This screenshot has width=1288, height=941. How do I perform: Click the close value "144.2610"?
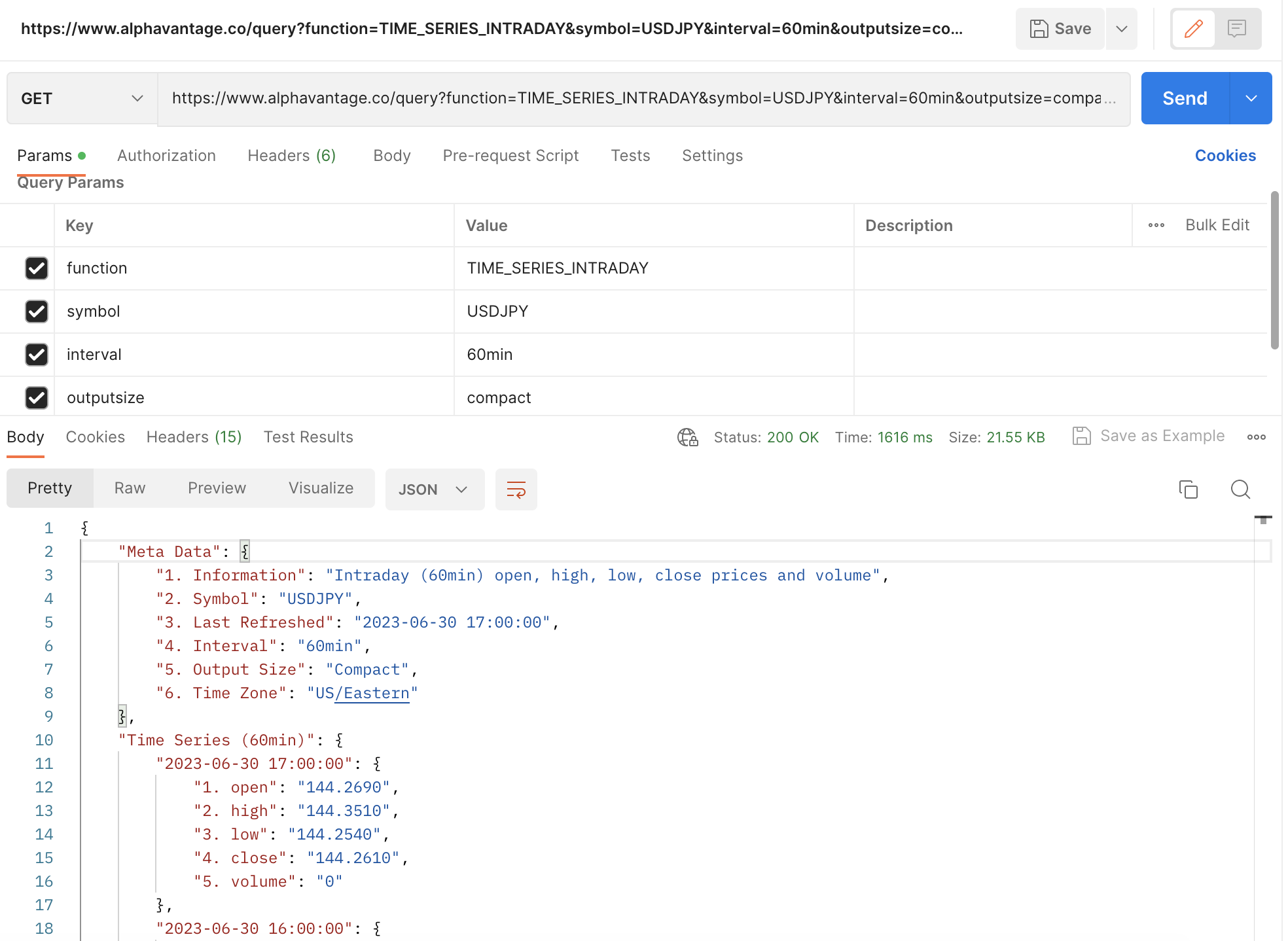(353, 858)
